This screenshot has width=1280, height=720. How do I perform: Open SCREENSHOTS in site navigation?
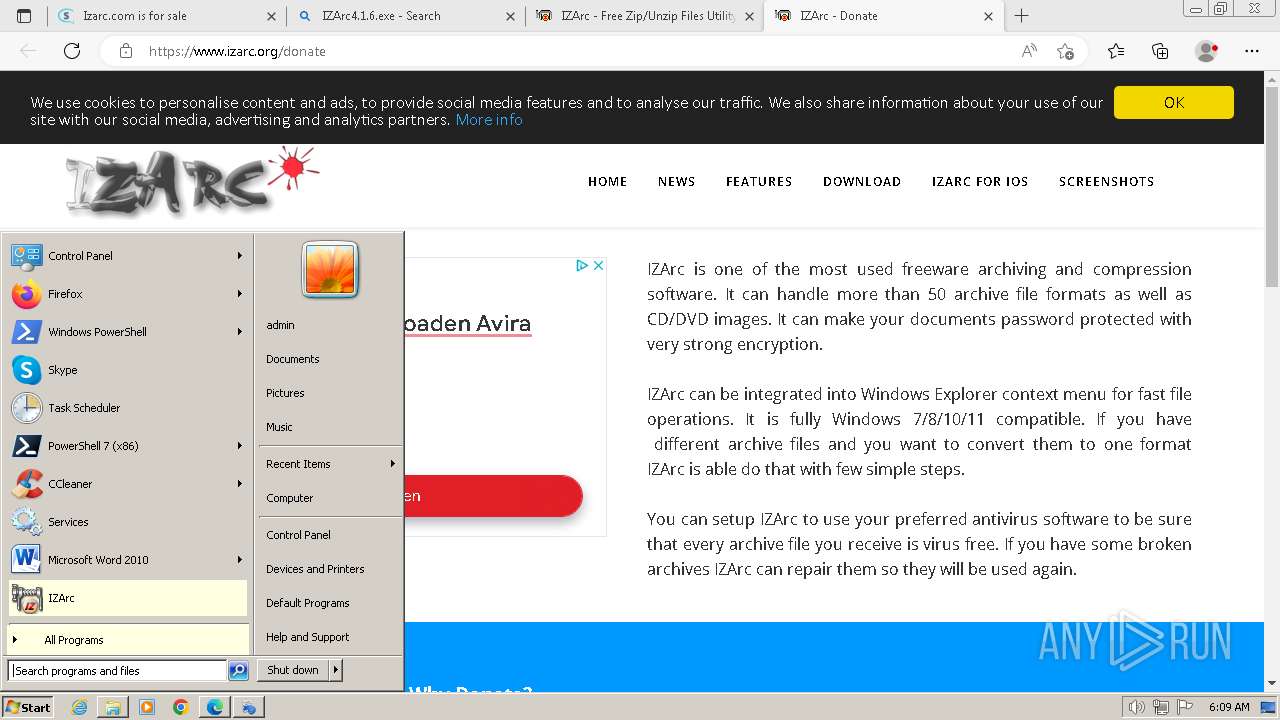[x=1106, y=181]
